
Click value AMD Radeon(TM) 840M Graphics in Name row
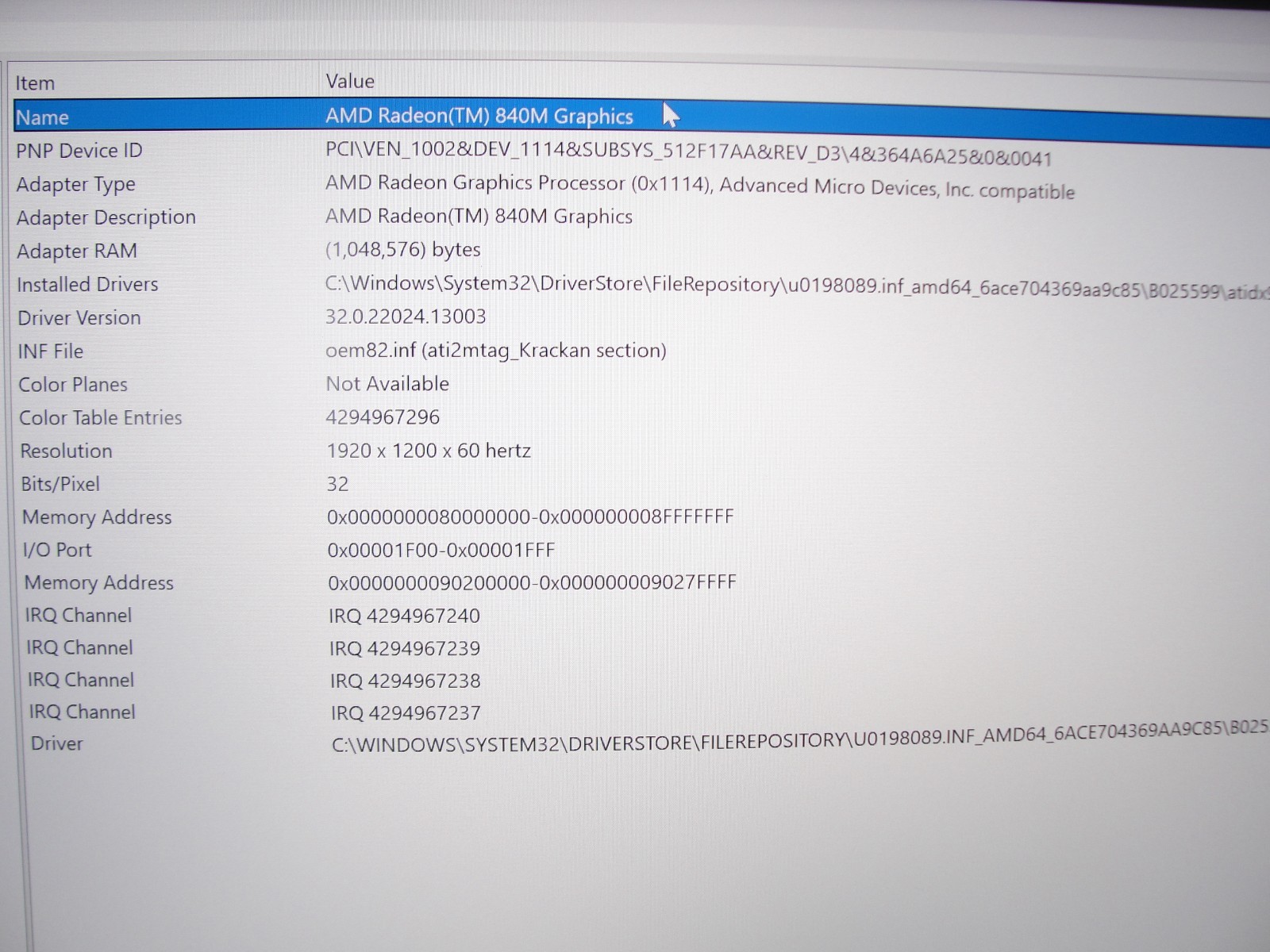pyautogui.click(x=479, y=116)
